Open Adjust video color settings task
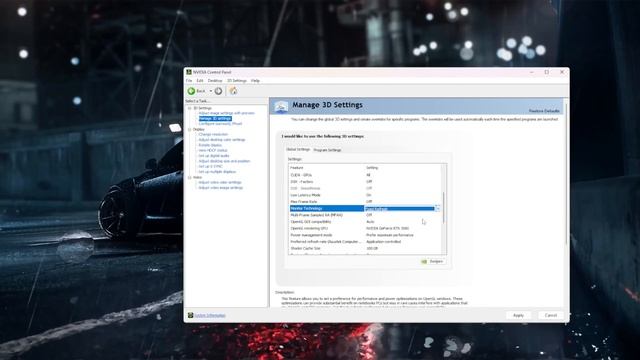The height and width of the screenshot is (360, 640). pyautogui.click(x=220, y=182)
